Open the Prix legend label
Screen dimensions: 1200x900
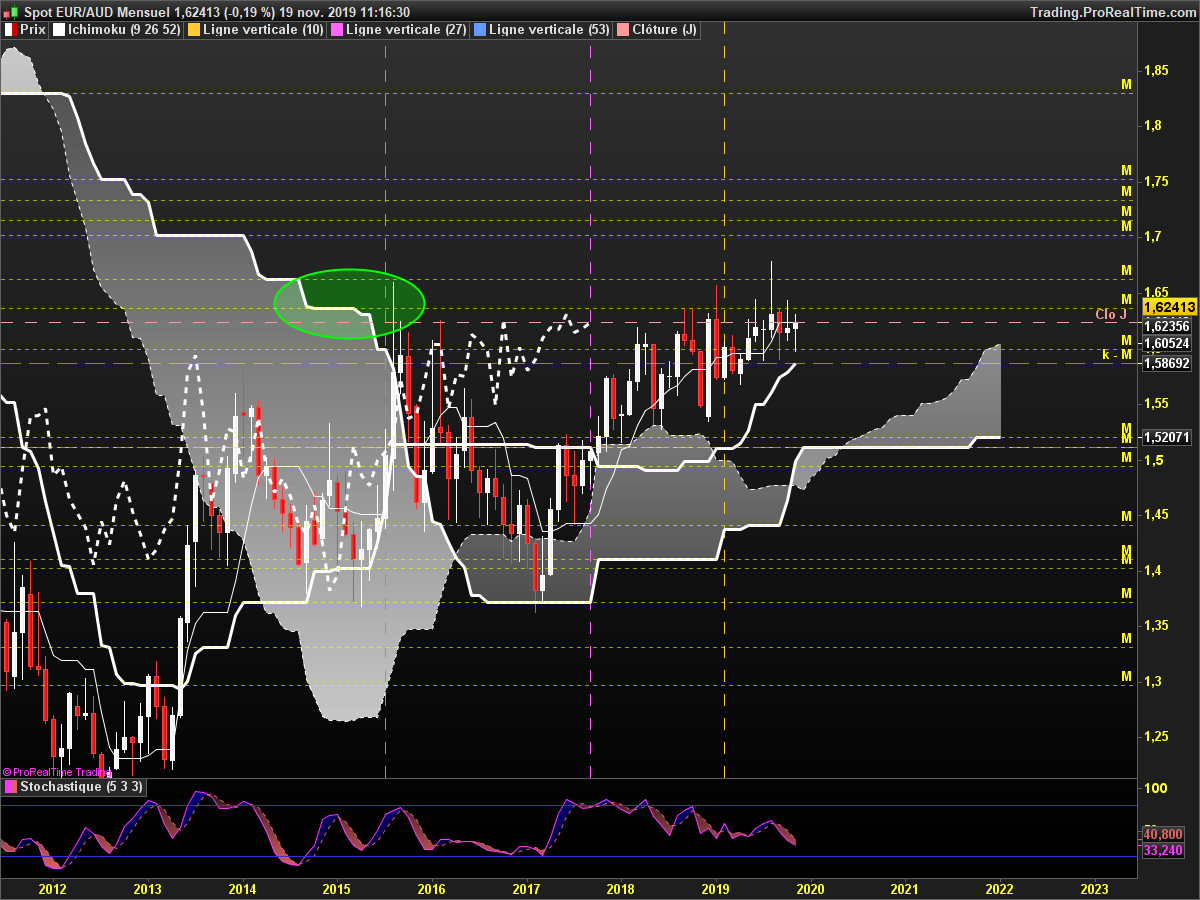coord(33,30)
